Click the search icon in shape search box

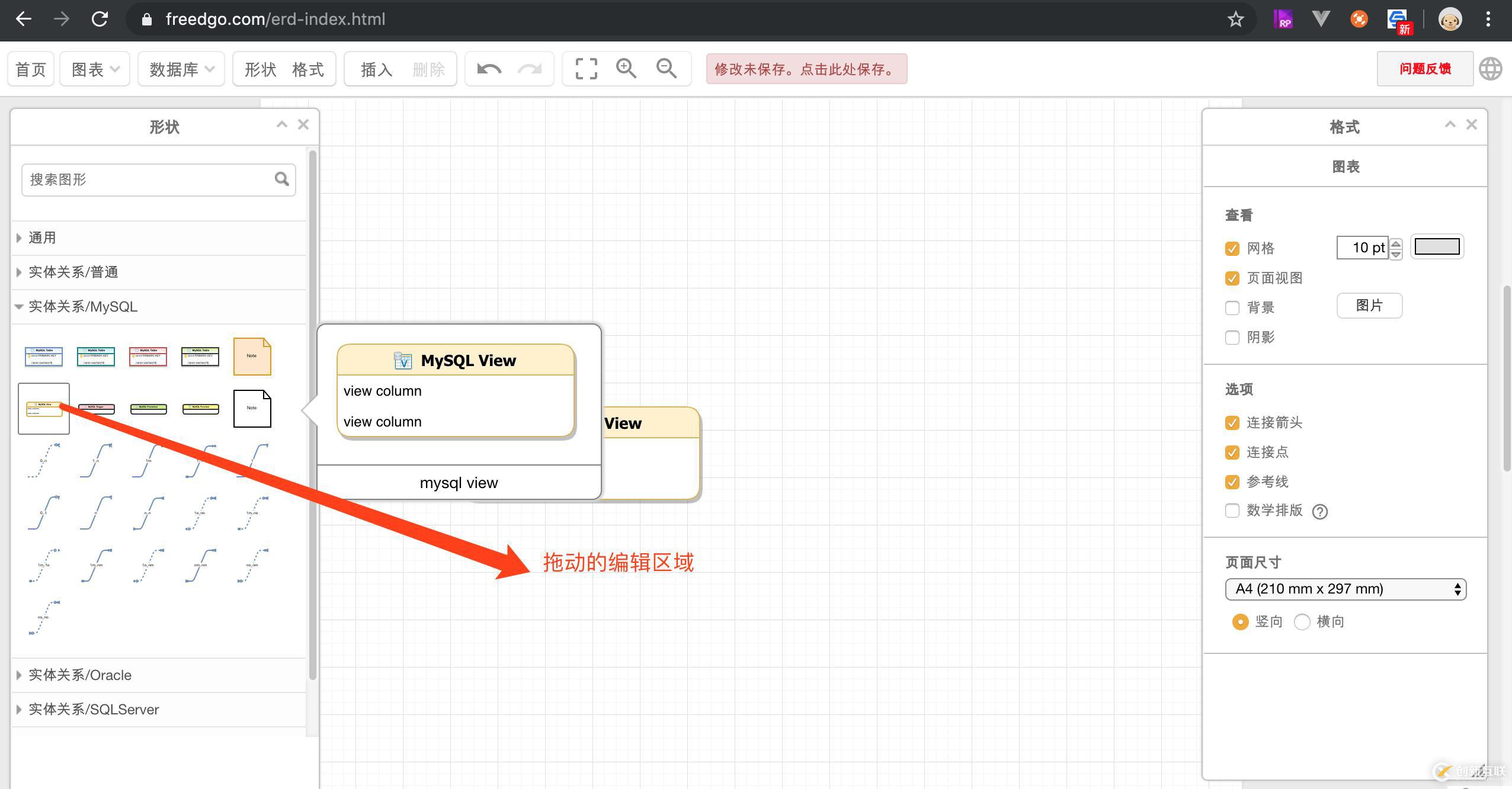point(281,179)
